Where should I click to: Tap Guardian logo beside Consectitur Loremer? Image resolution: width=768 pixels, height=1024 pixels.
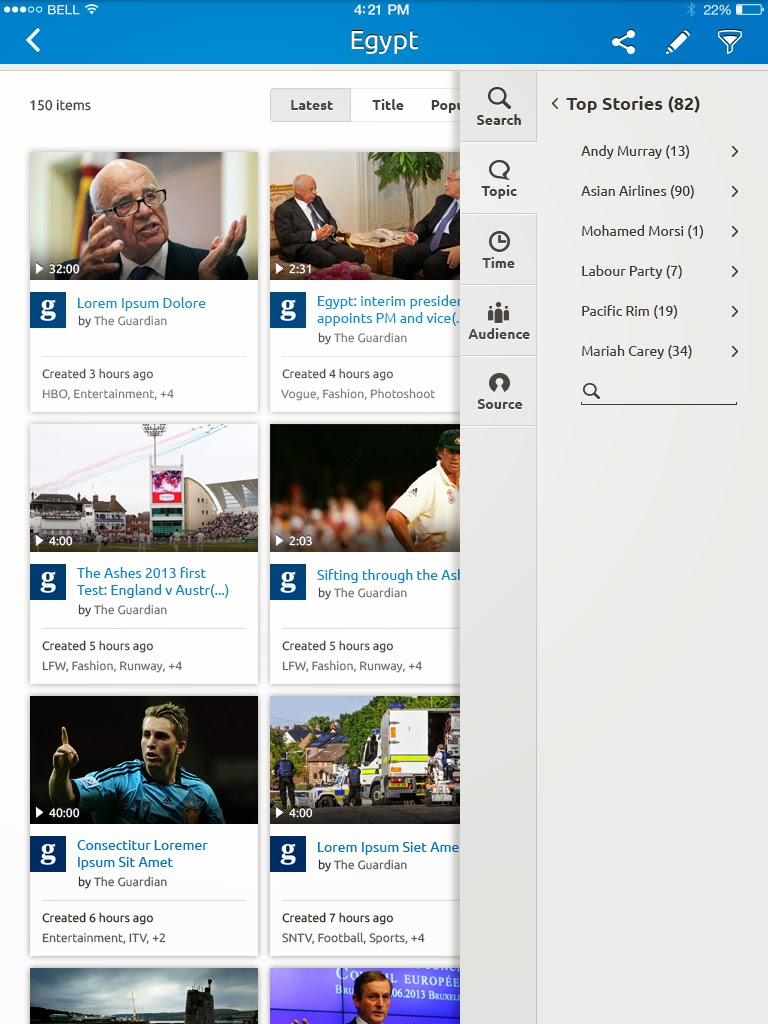(48, 854)
